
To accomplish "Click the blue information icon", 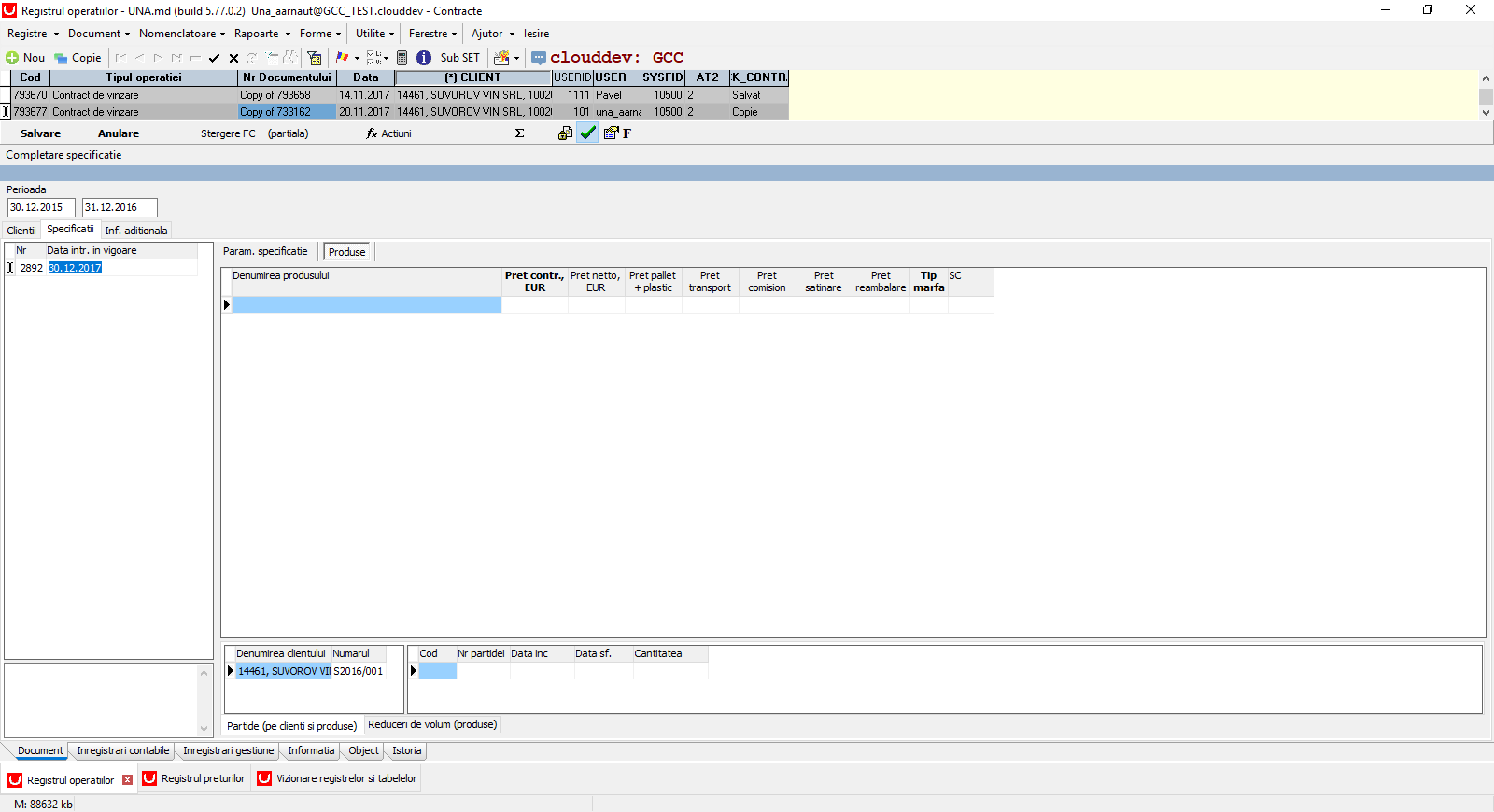I will pos(424,58).
